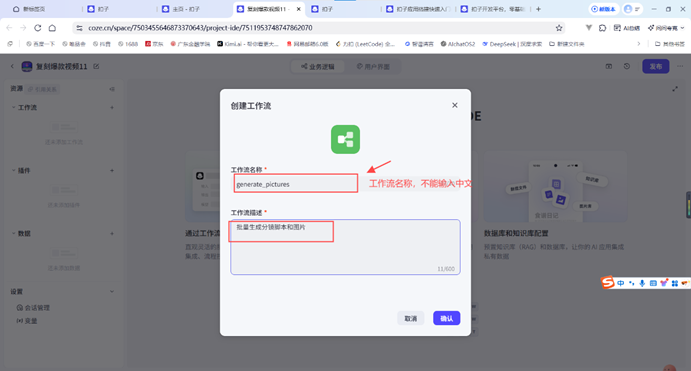The width and height of the screenshot is (691, 371).
Task: Open the 数据库和知识库配置 card thumbnail
Action: click(x=555, y=186)
